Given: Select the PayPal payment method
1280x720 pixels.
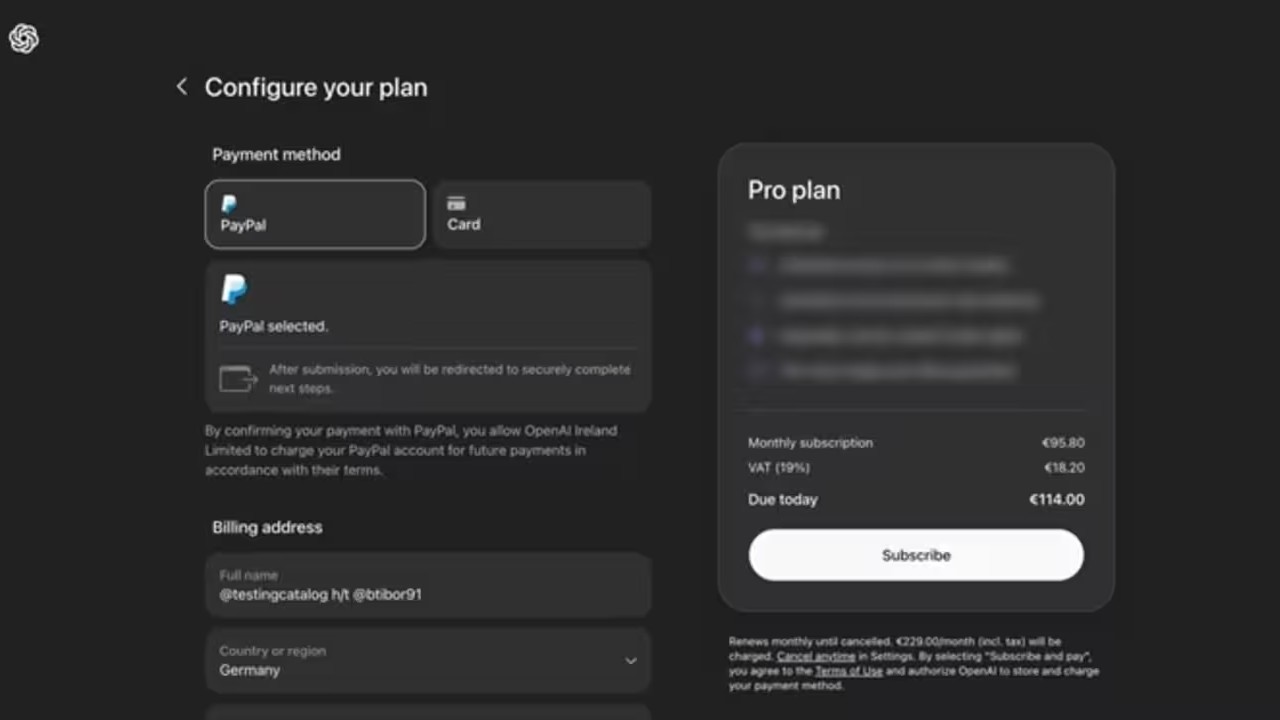Looking at the screenshot, I should 315,214.
